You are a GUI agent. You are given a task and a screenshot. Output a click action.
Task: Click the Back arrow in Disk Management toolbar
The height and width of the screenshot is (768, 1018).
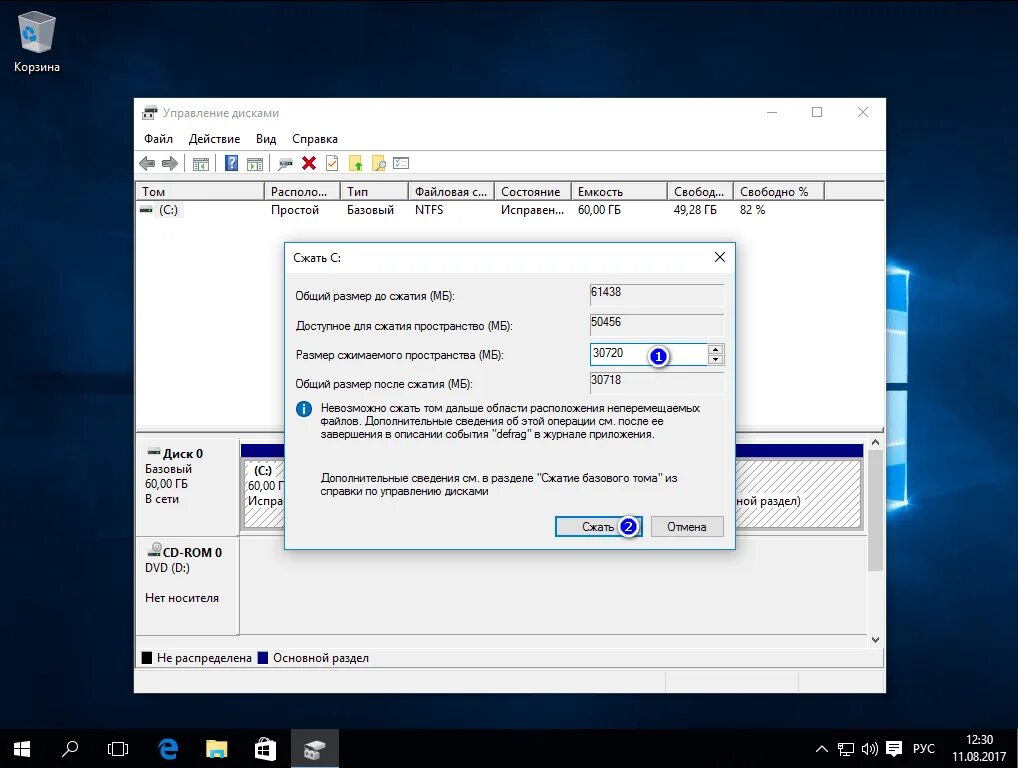(x=147, y=164)
